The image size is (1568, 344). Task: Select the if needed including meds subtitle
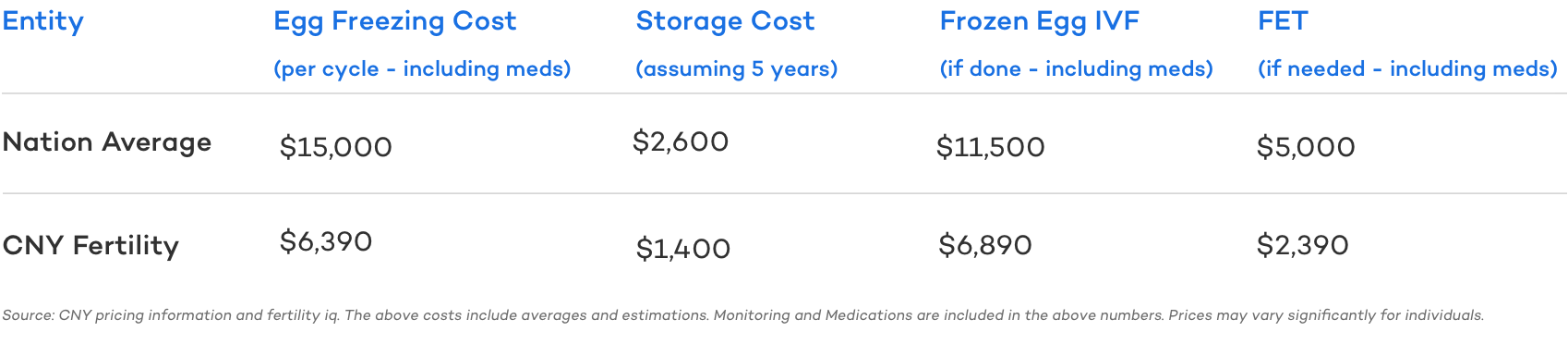(1407, 69)
